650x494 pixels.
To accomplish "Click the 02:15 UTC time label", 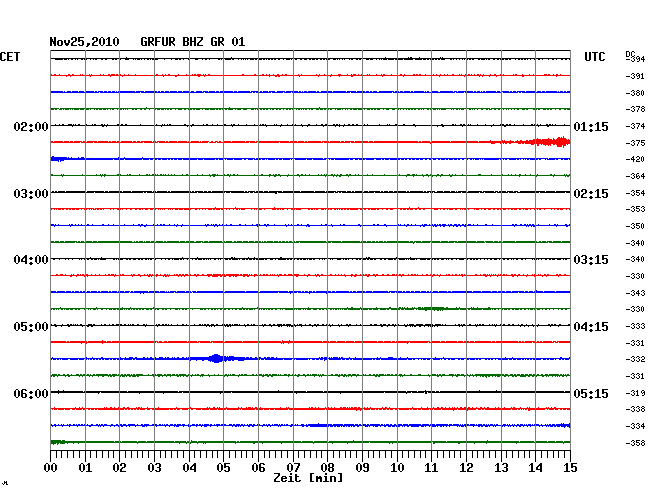I will tap(591, 194).
